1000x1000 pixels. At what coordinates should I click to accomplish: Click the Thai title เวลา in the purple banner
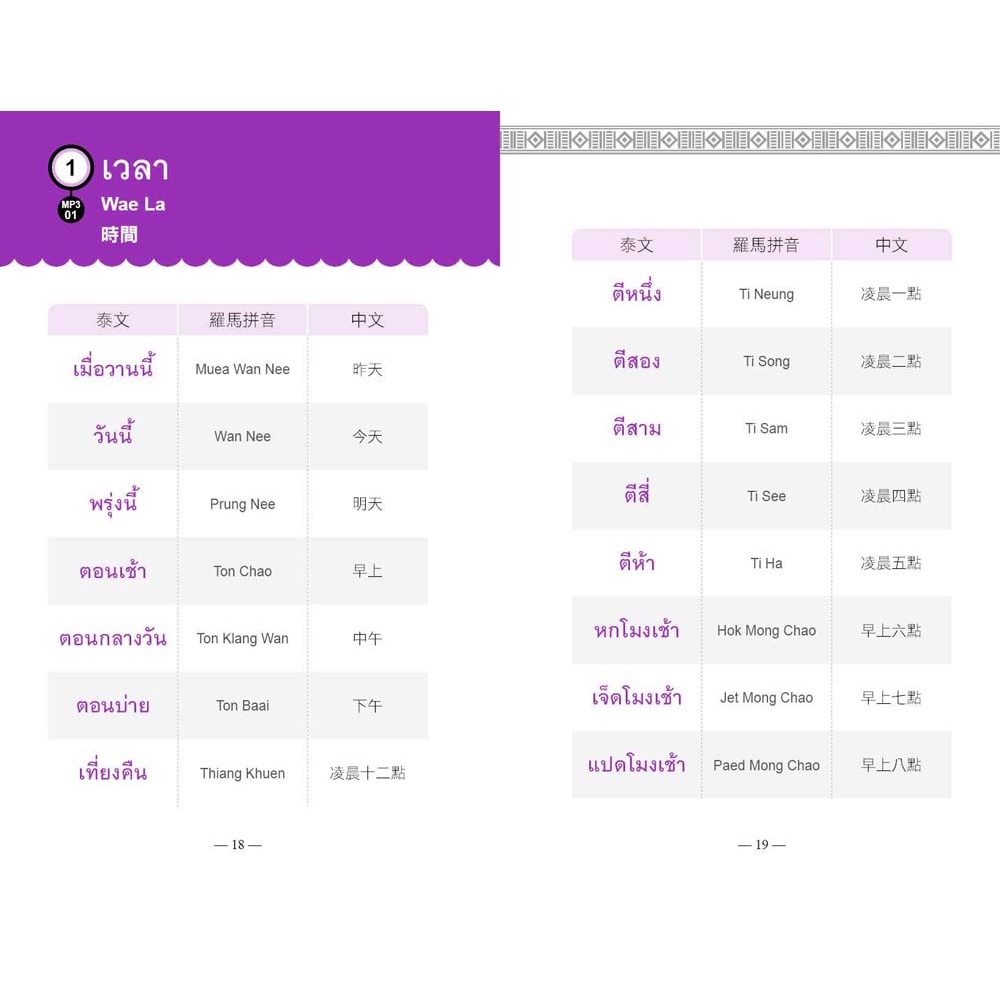[x=135, y=168]
